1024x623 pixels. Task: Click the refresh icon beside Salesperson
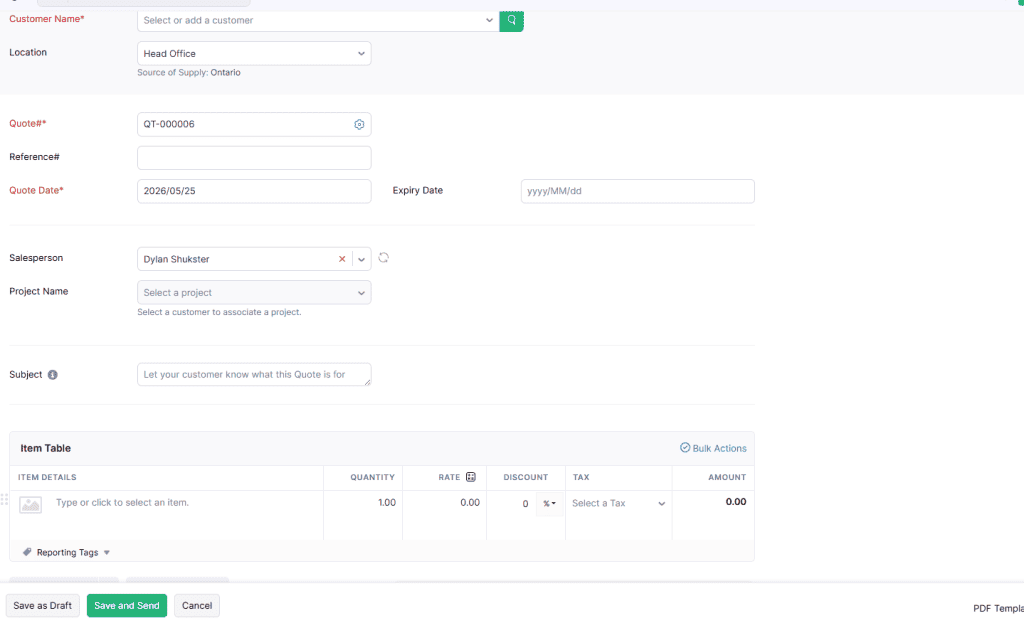point(383,258)
